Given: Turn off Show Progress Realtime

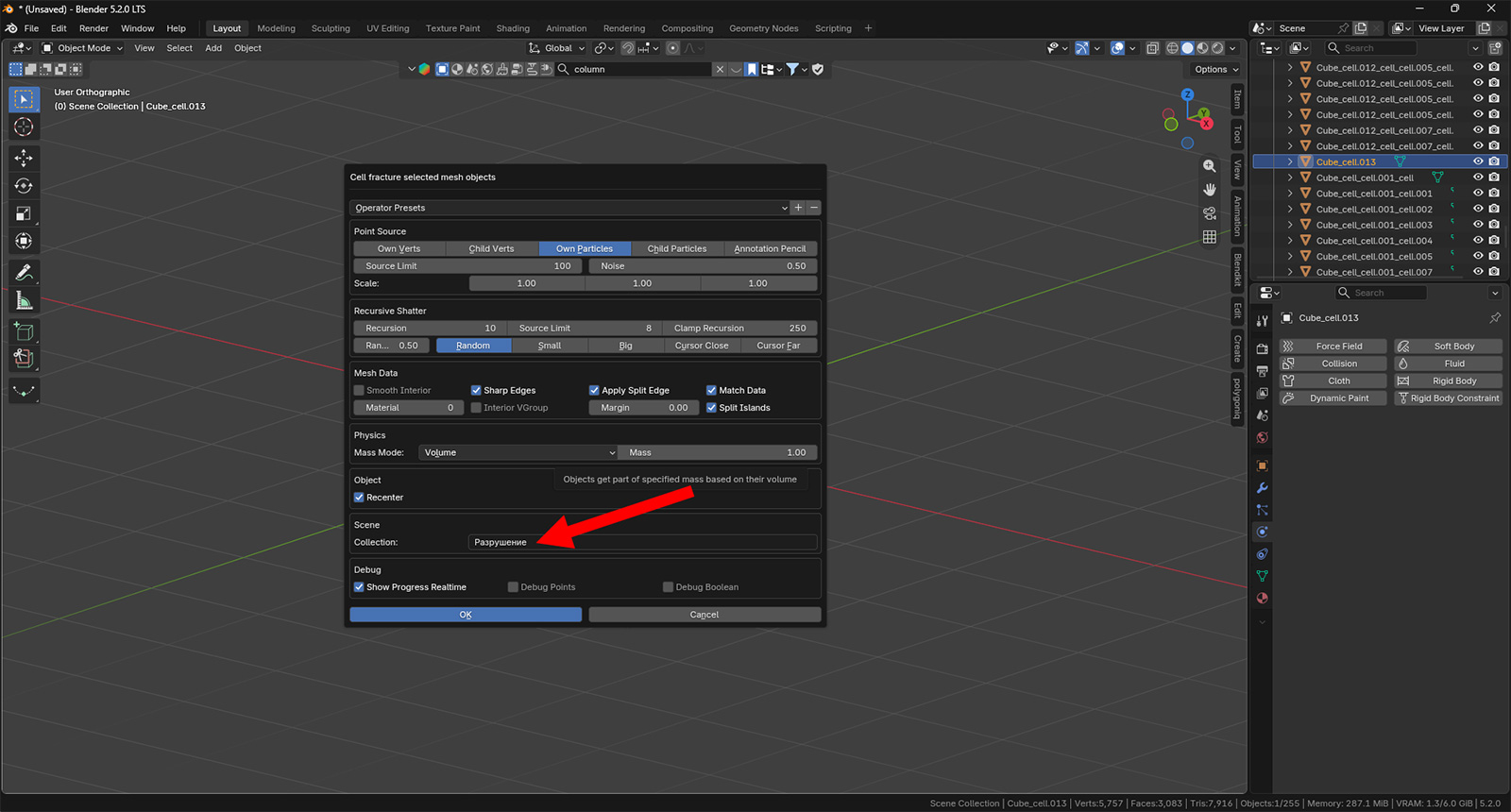Looking at the screenshot, I should (359, 587).
